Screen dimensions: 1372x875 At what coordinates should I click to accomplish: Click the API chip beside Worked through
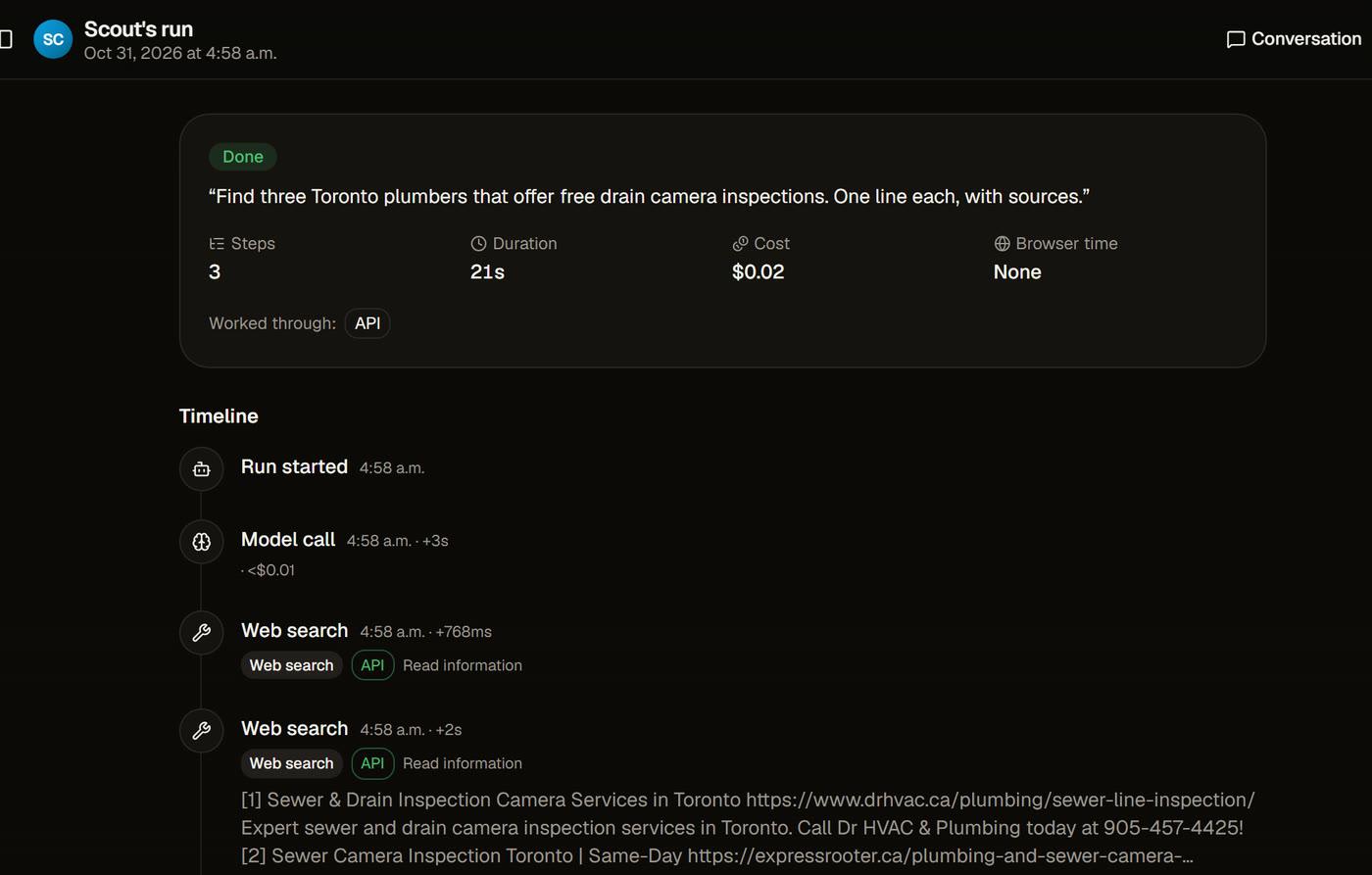[x=367, y=323]
